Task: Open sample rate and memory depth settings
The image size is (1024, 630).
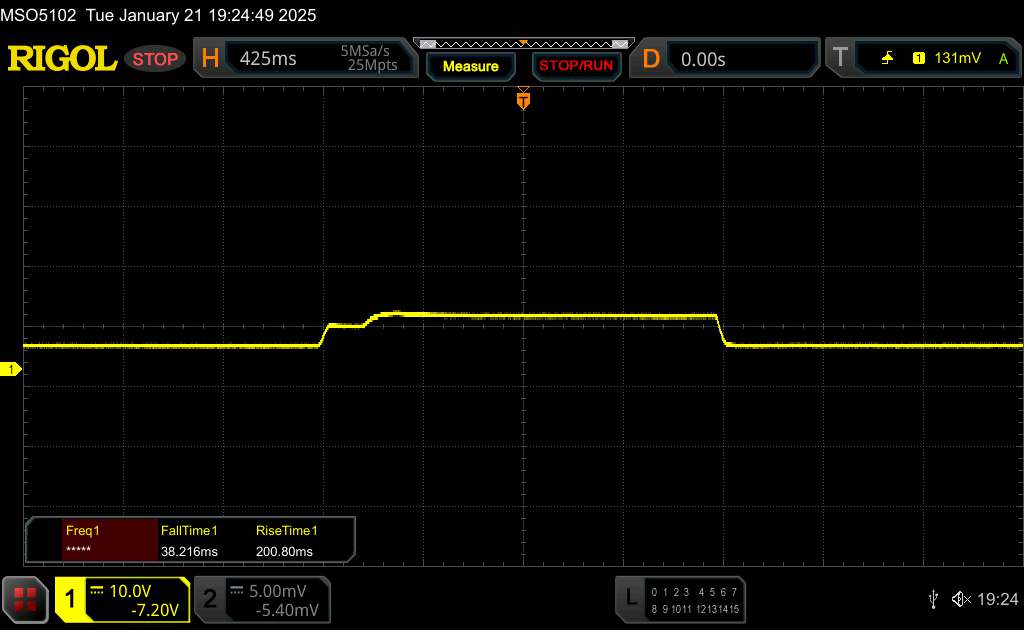Action: tap(369, 59)
